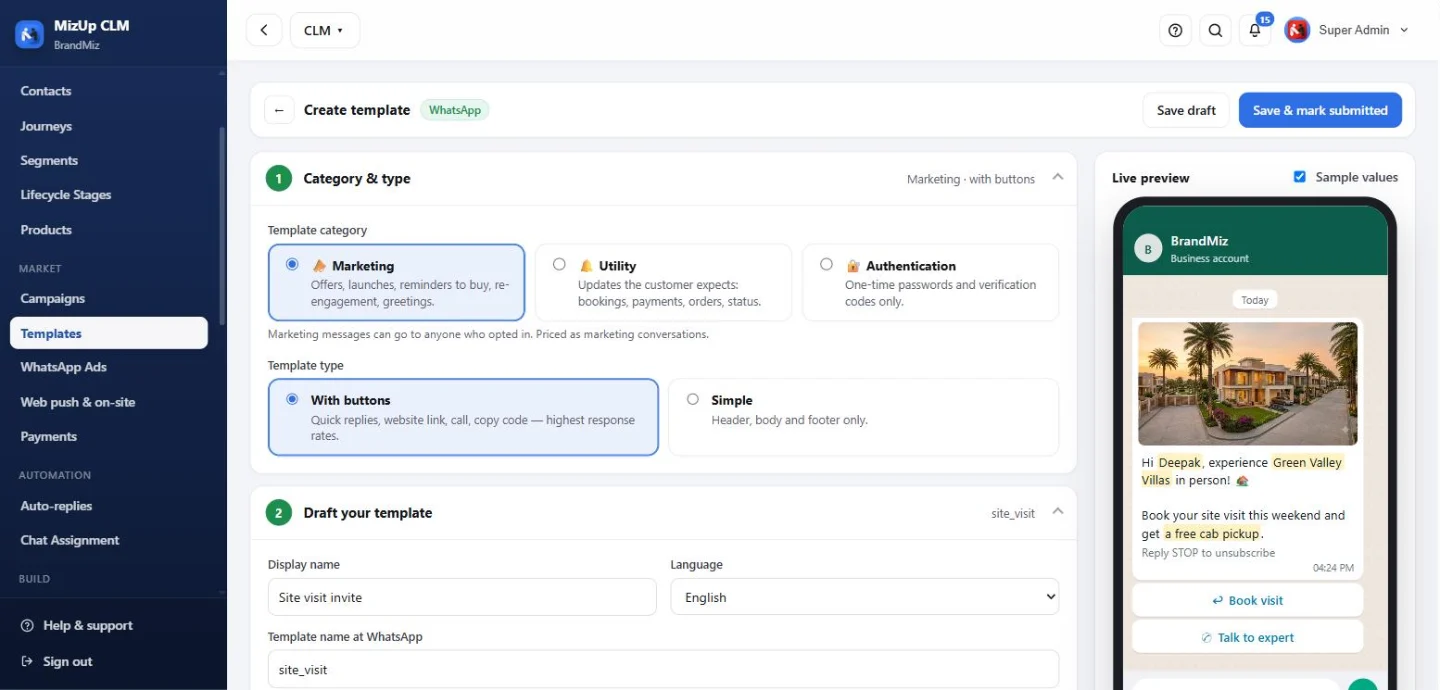1440x690 pixels.
Task: Open Auto-replies in the sidebar
Action: tap(56, 506)
